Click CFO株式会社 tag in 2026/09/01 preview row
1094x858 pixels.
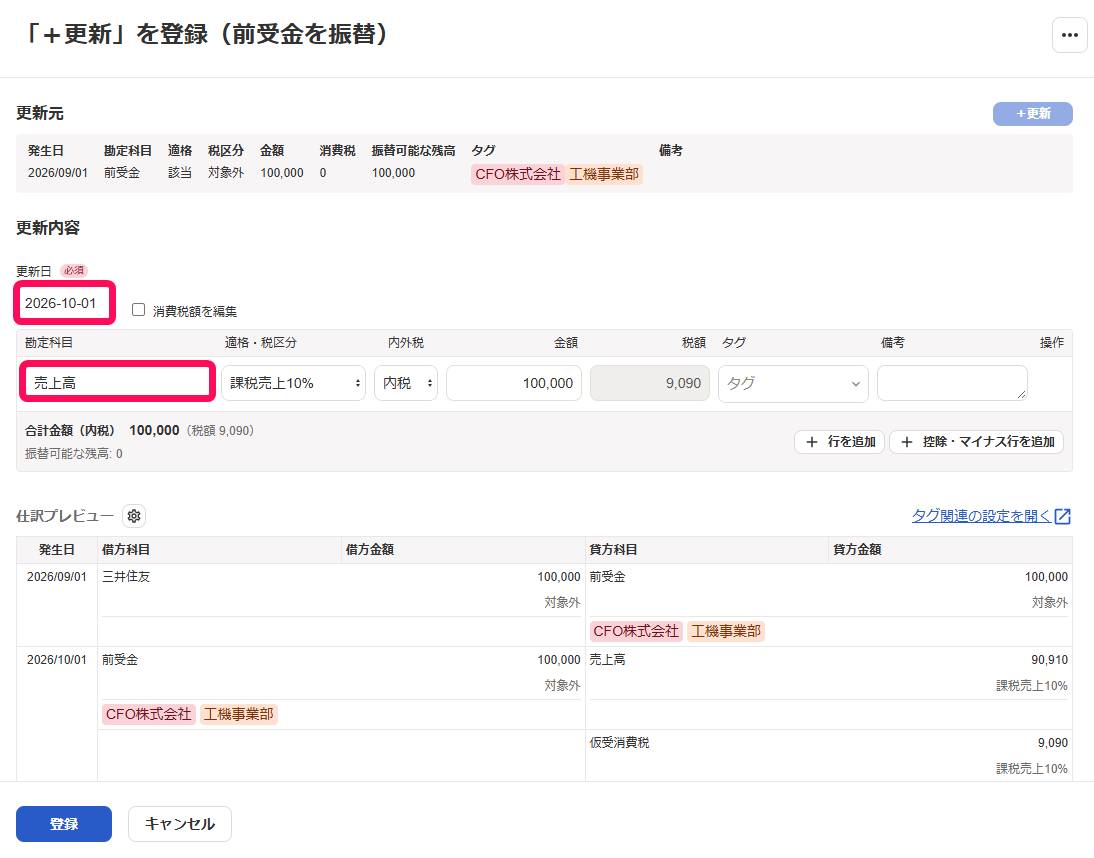coord(636,631)
